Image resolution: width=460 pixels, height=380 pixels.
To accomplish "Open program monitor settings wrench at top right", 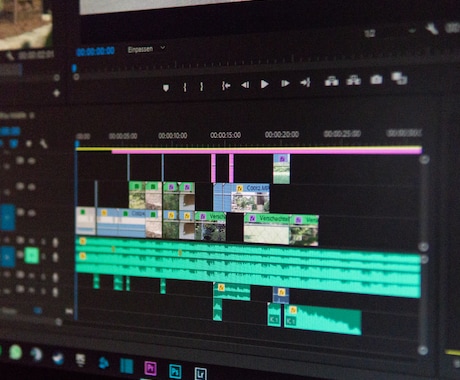I will tap(432, 29).
